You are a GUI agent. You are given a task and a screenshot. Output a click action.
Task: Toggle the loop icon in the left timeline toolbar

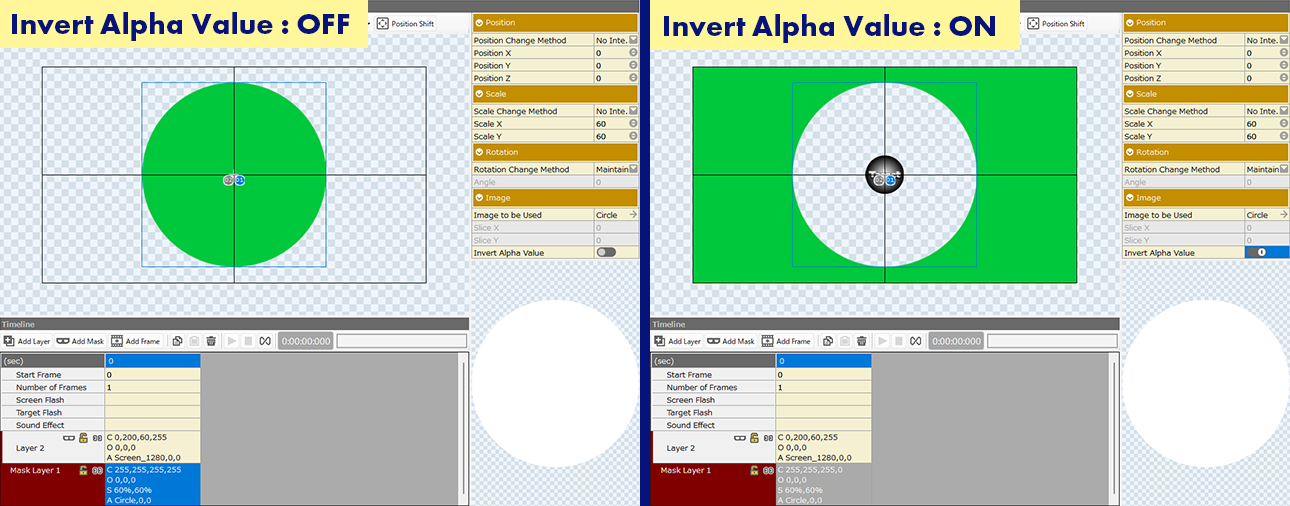[266, 341]
